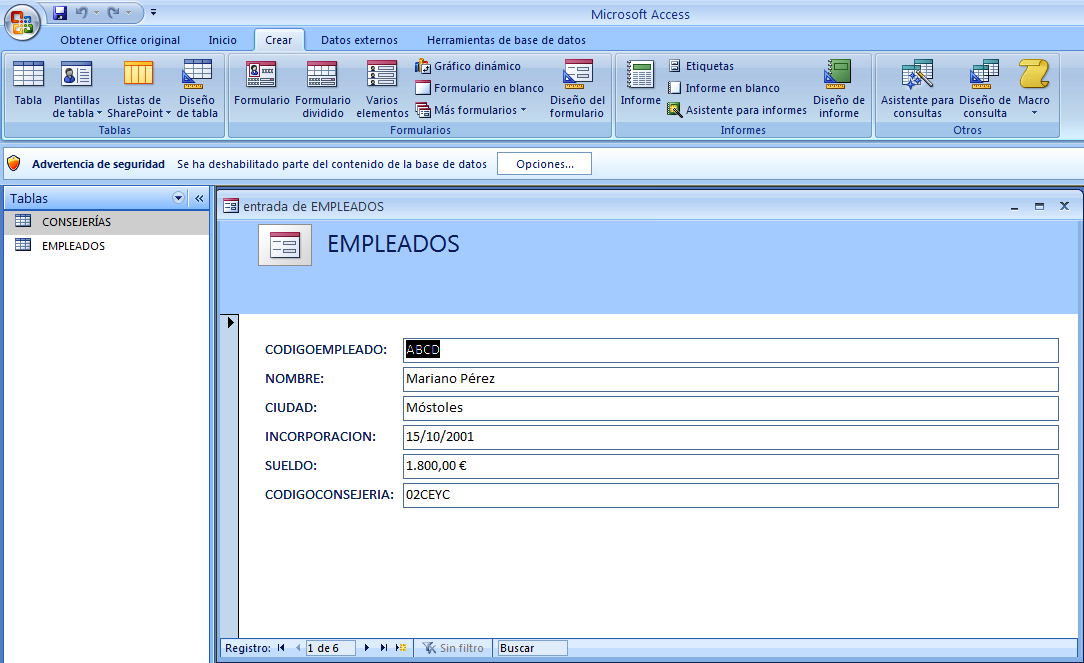This screenshot has height=663, width=1084.
Task: Create a Formulario dividido
Action: pos(322,87)
